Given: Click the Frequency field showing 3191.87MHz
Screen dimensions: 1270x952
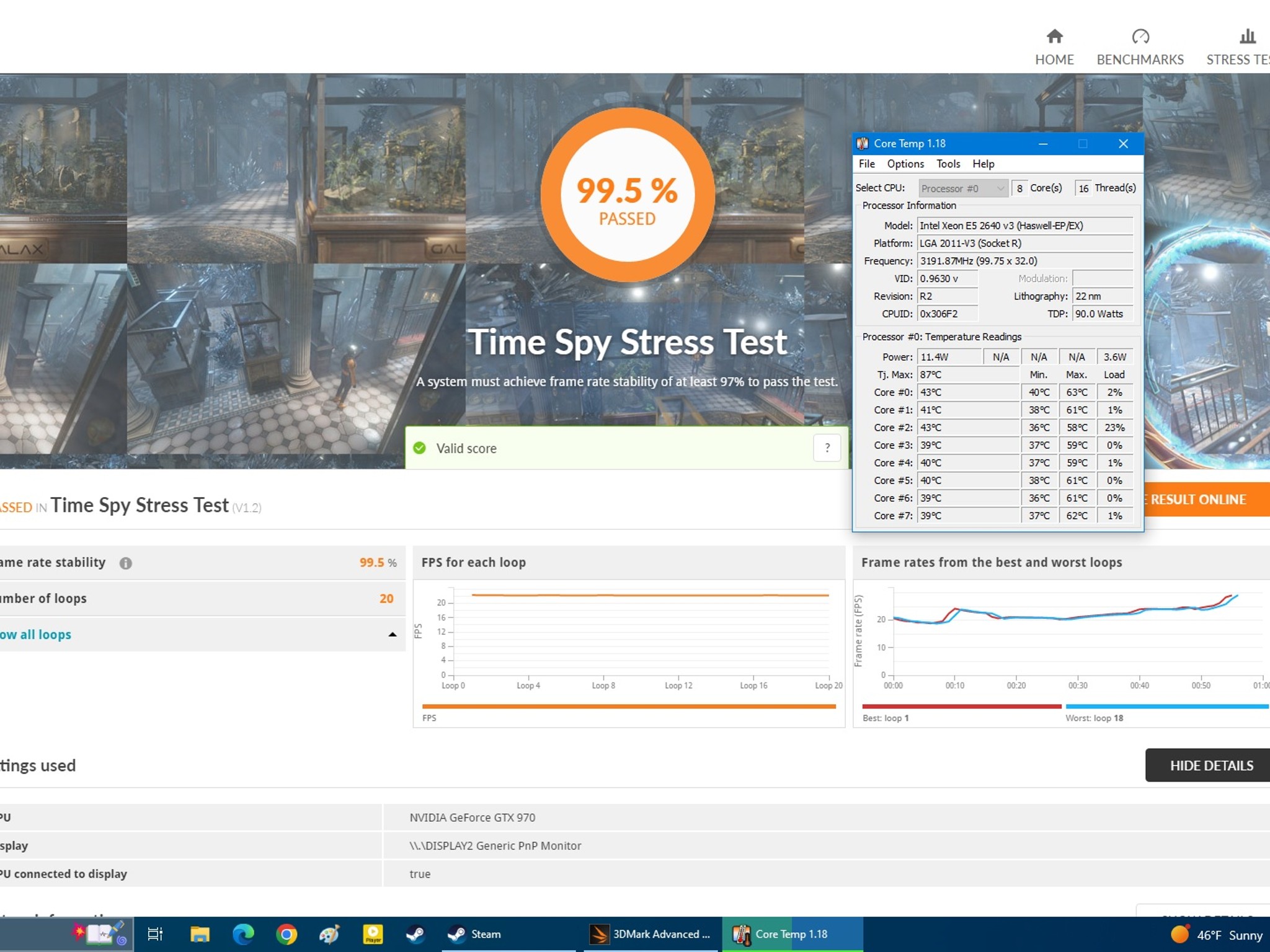Looking at the screenshot, I should (x=1025, y=261).
